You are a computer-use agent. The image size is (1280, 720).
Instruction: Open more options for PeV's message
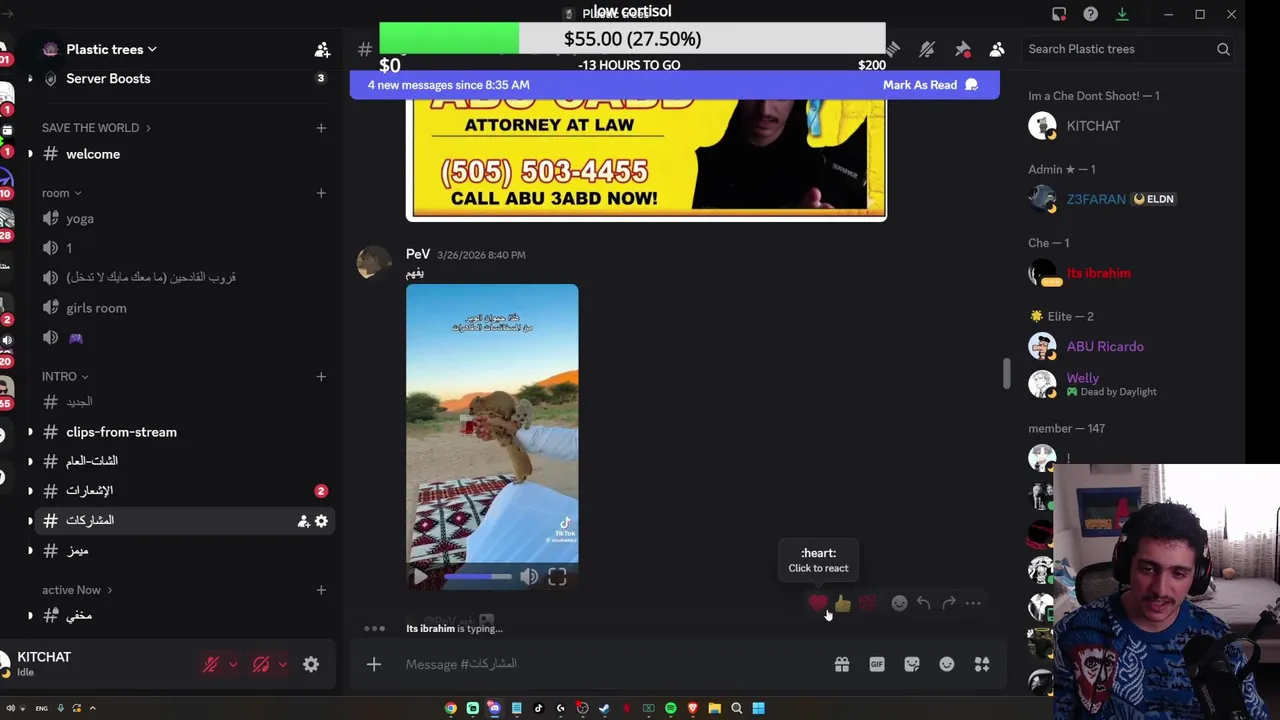coord(973,603)
